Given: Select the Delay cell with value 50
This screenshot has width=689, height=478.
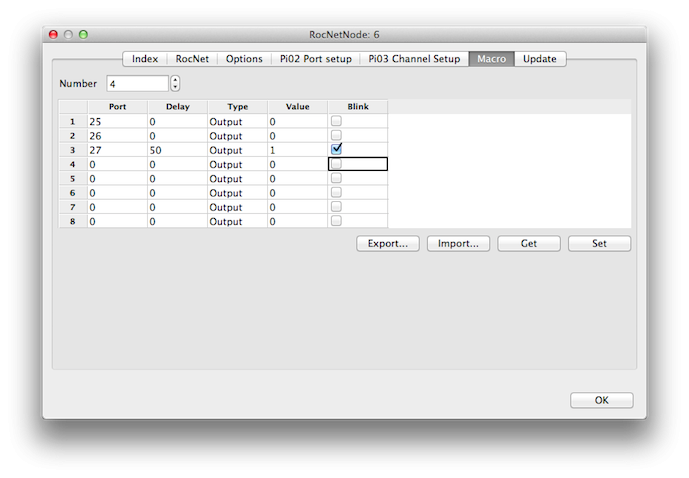Looking at the screenshot, I should 176,150.
